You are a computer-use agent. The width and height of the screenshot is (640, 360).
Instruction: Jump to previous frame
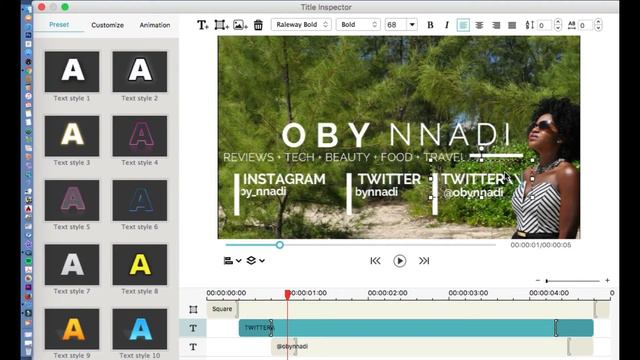pos(375,261)
